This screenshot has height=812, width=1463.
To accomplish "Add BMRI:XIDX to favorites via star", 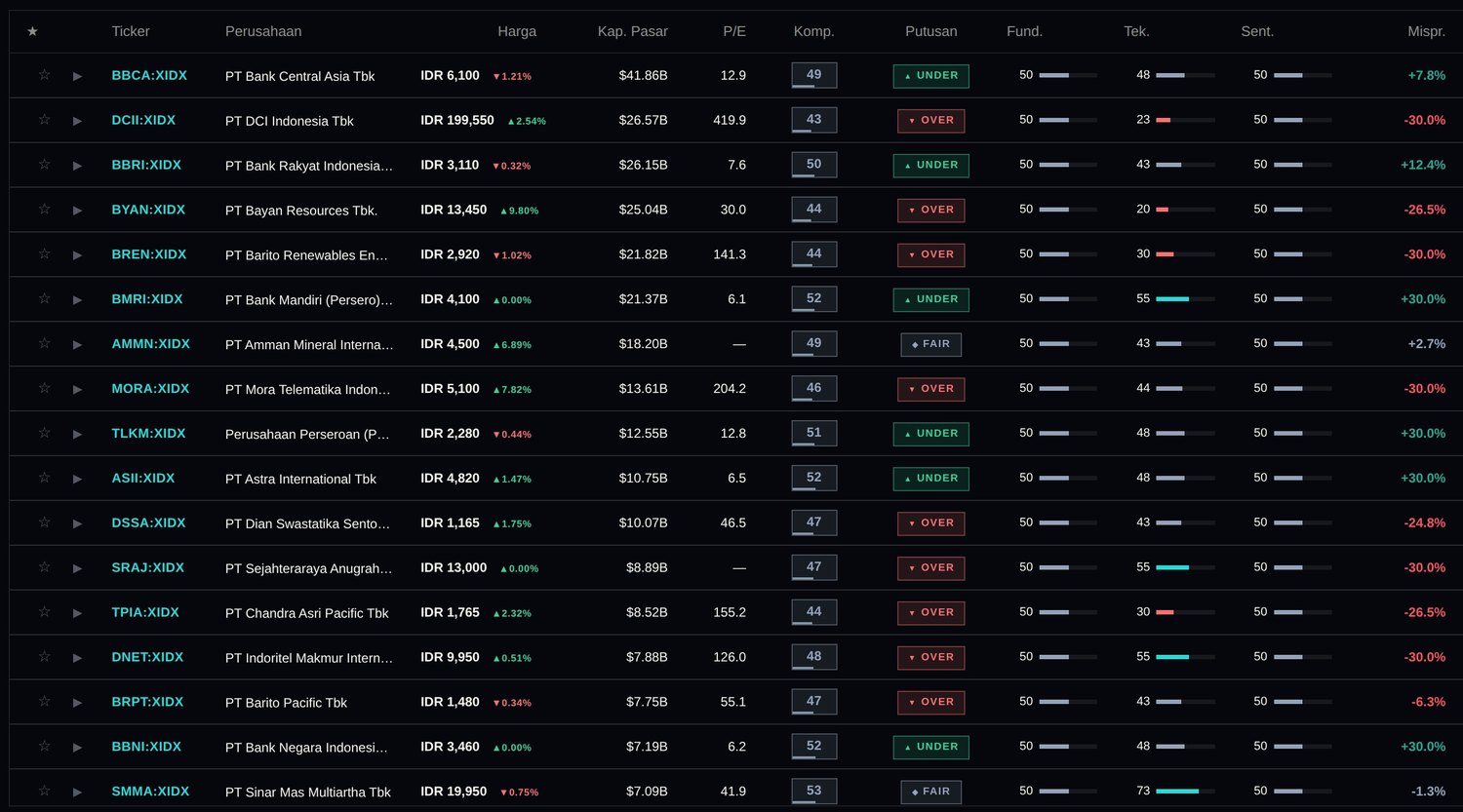I will pyautogui.click(x=44, y=299).
